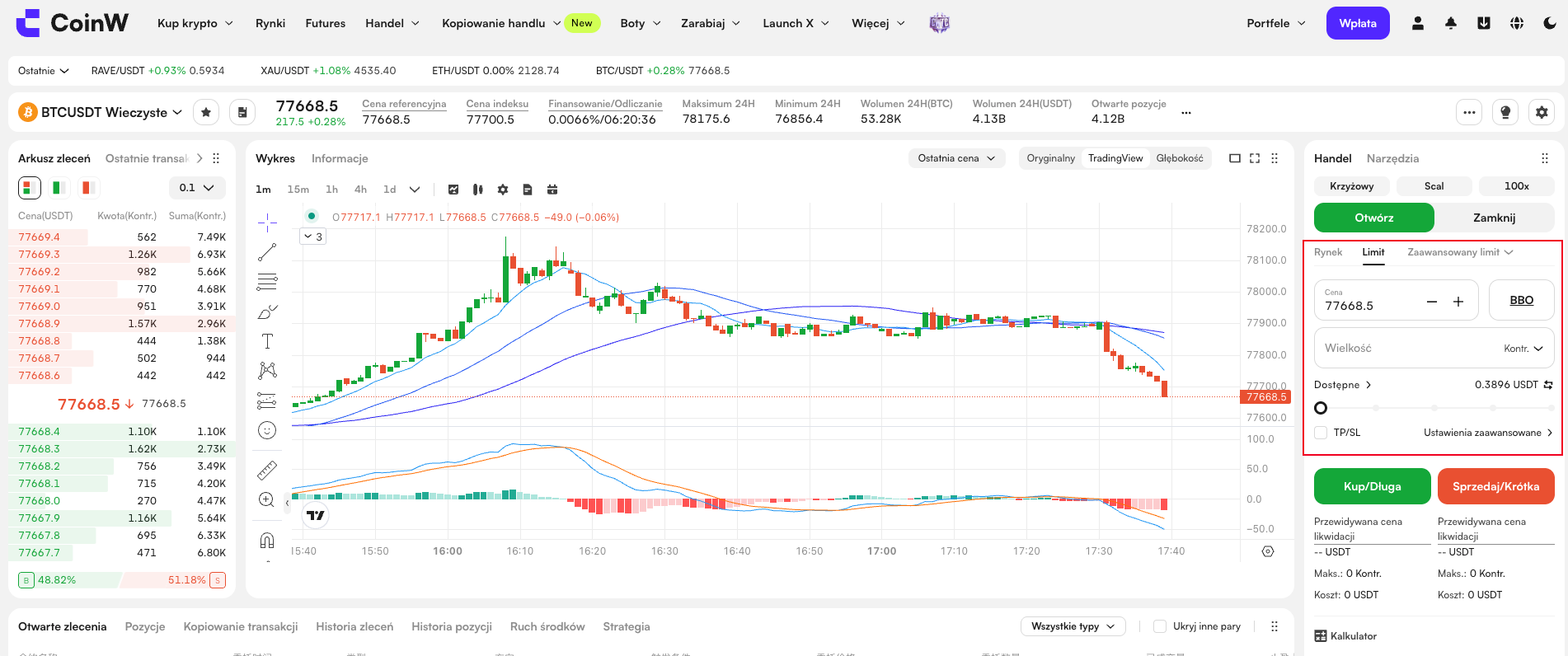This screenshot has height=656, width=1568.
Task: Expand Zaawansowany limit order types
Action: coord(1460,252)
